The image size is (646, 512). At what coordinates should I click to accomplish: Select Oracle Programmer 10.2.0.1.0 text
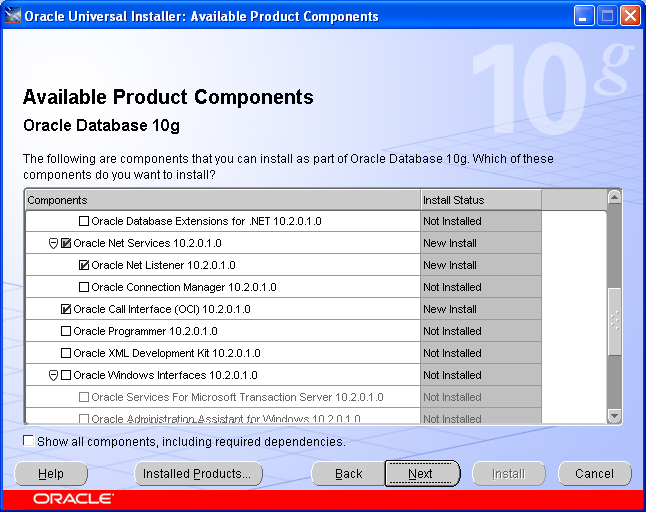click(145, 331)
